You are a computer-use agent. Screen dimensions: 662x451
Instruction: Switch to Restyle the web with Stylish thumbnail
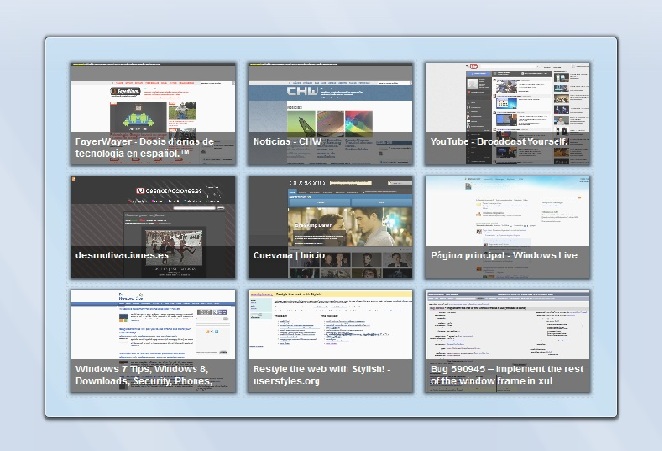pos(331,341)
